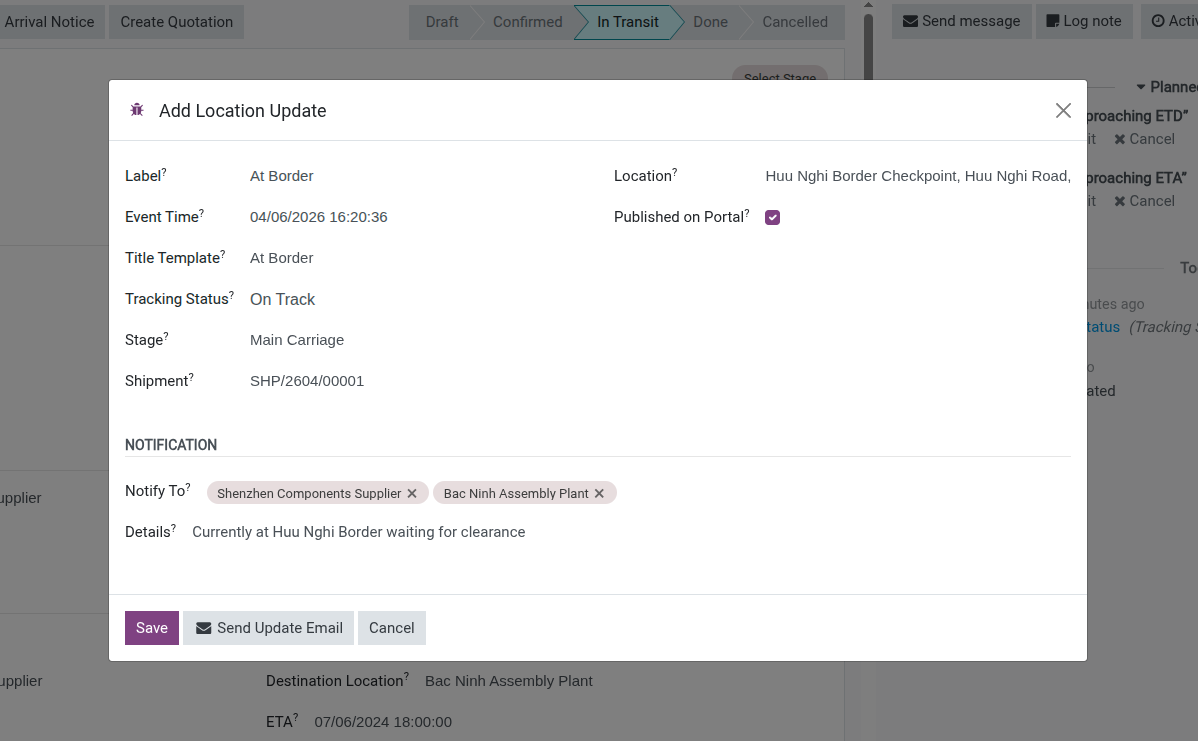The image size is (1198, 741).
Task: Switch status to Done
Action: [710, 22]
